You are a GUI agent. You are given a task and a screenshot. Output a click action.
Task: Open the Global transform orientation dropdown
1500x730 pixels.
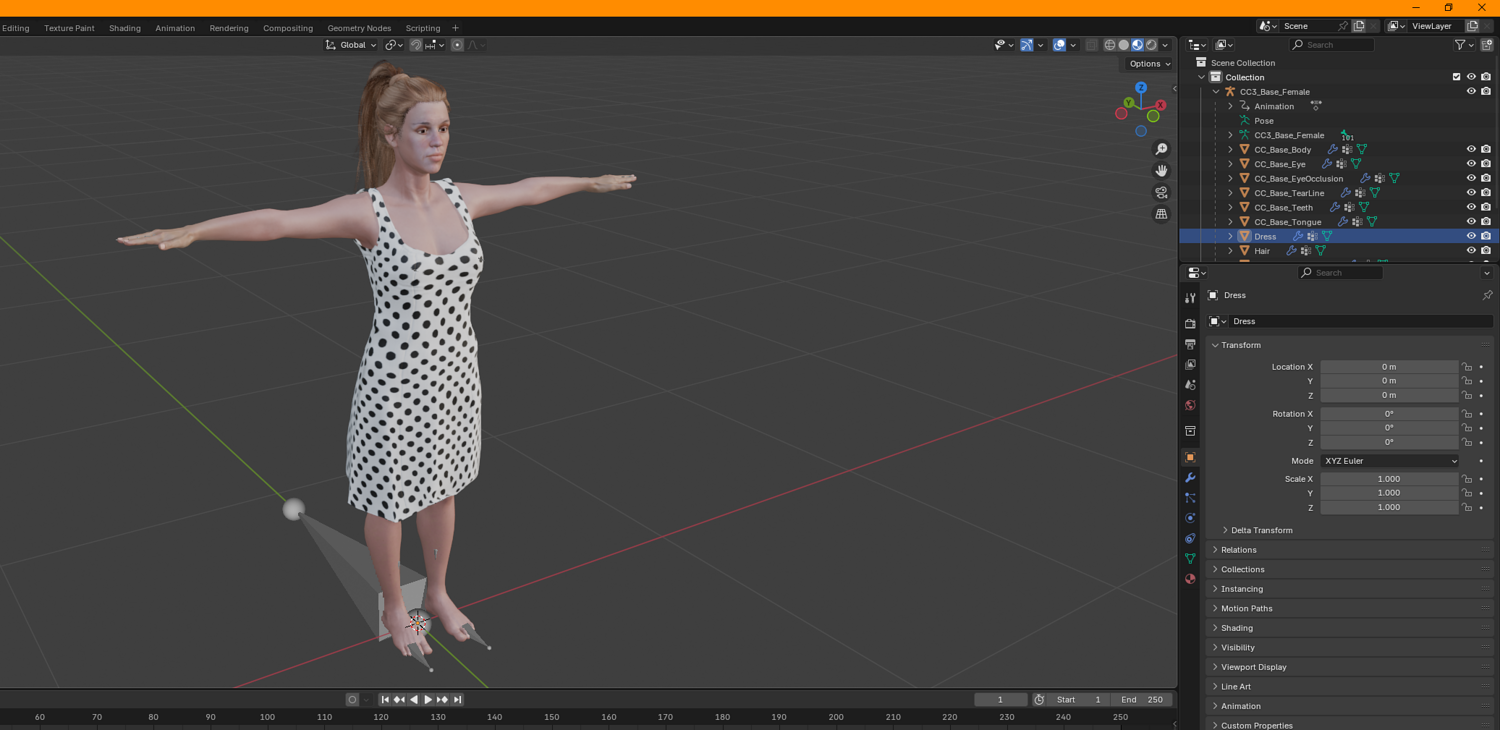352,45
